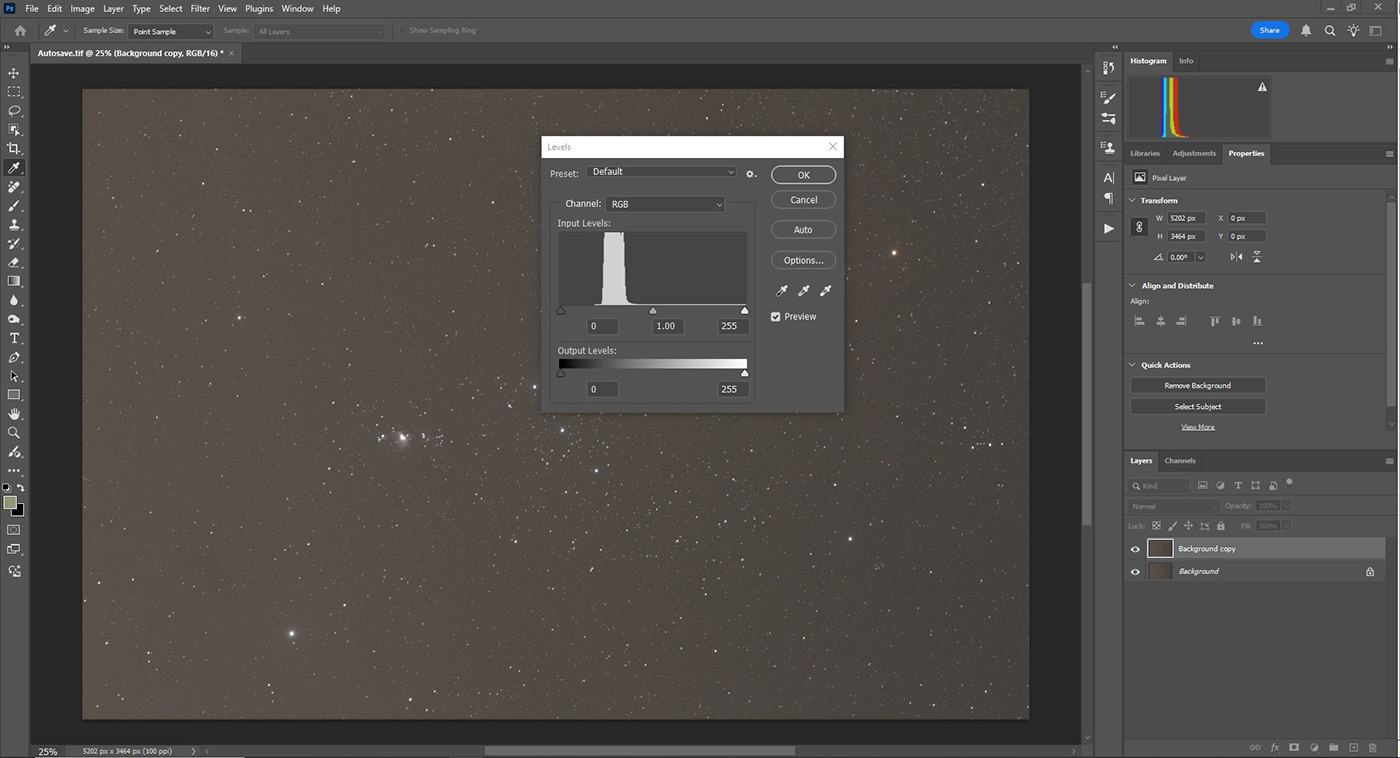Expand the Sample Size dropdown
This screenshot has width=1400, height=758.
coord(171,31)
